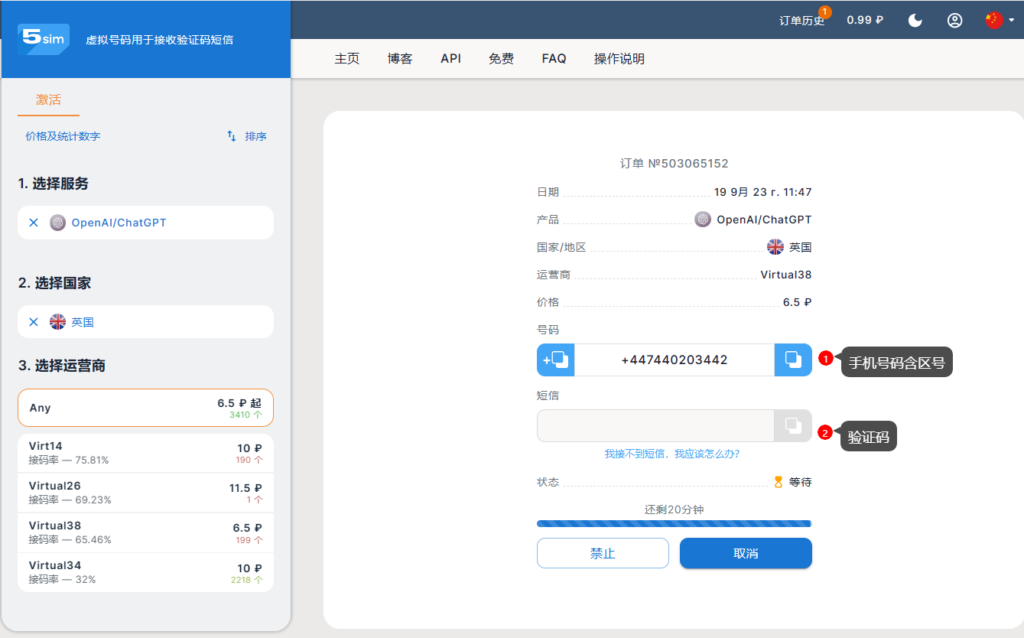Open the 博客 menu item
The width and height of the screenshot is (1024, 638).
coord(400,59)
